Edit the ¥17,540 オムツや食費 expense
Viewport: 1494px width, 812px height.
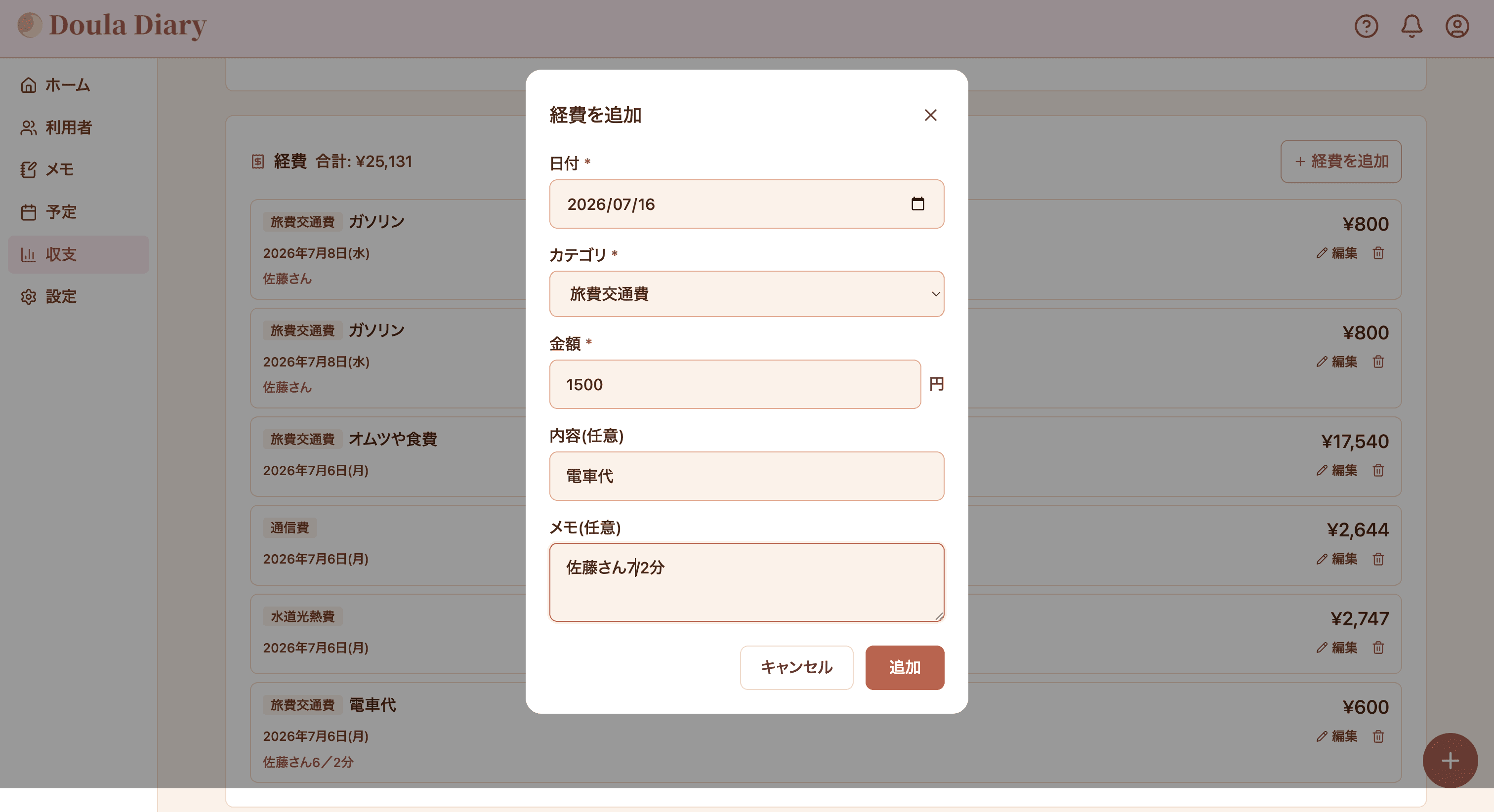pyautogui.click(x=1336, y=470)
